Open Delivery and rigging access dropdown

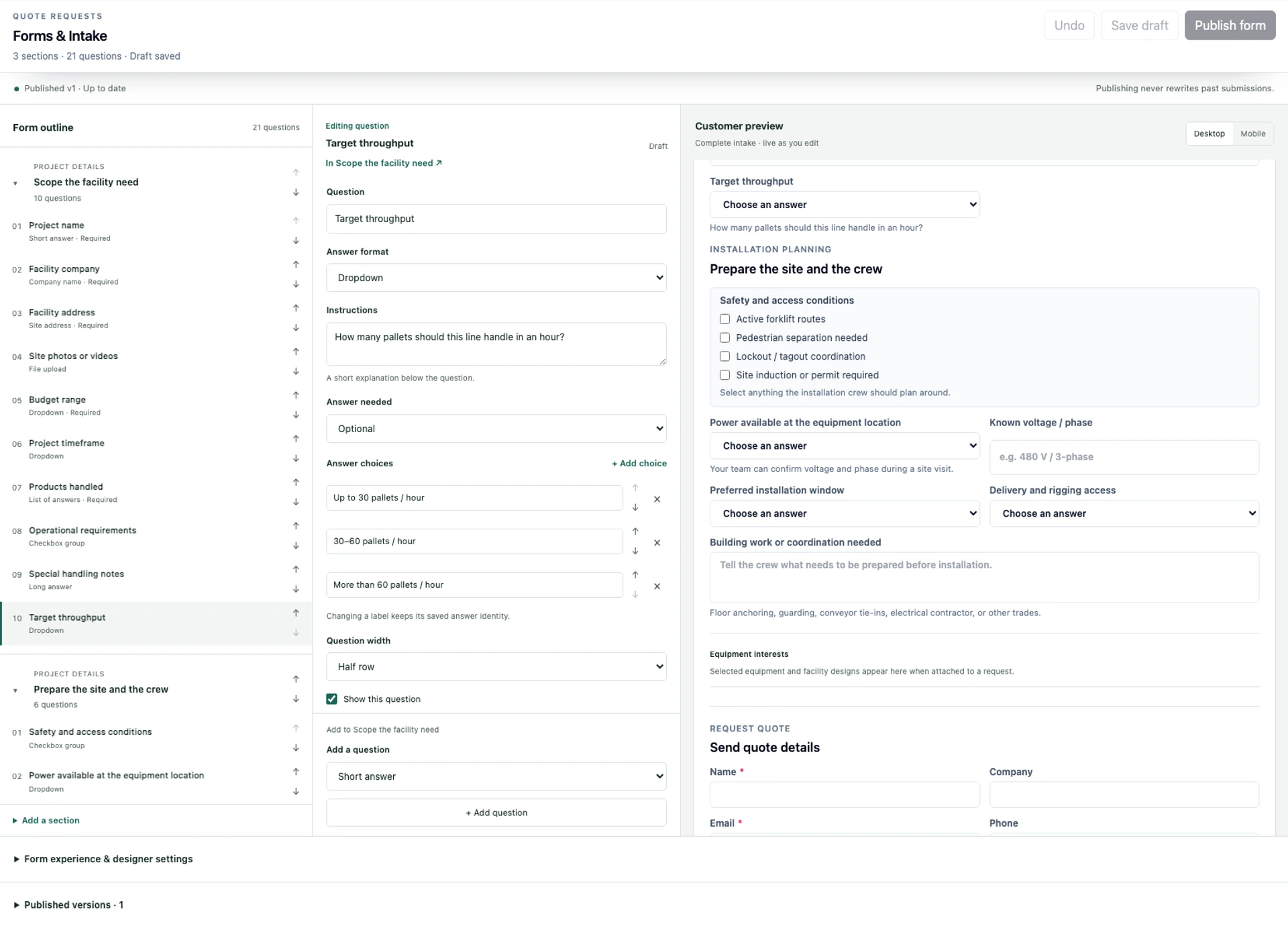(x=1124, y=513)
